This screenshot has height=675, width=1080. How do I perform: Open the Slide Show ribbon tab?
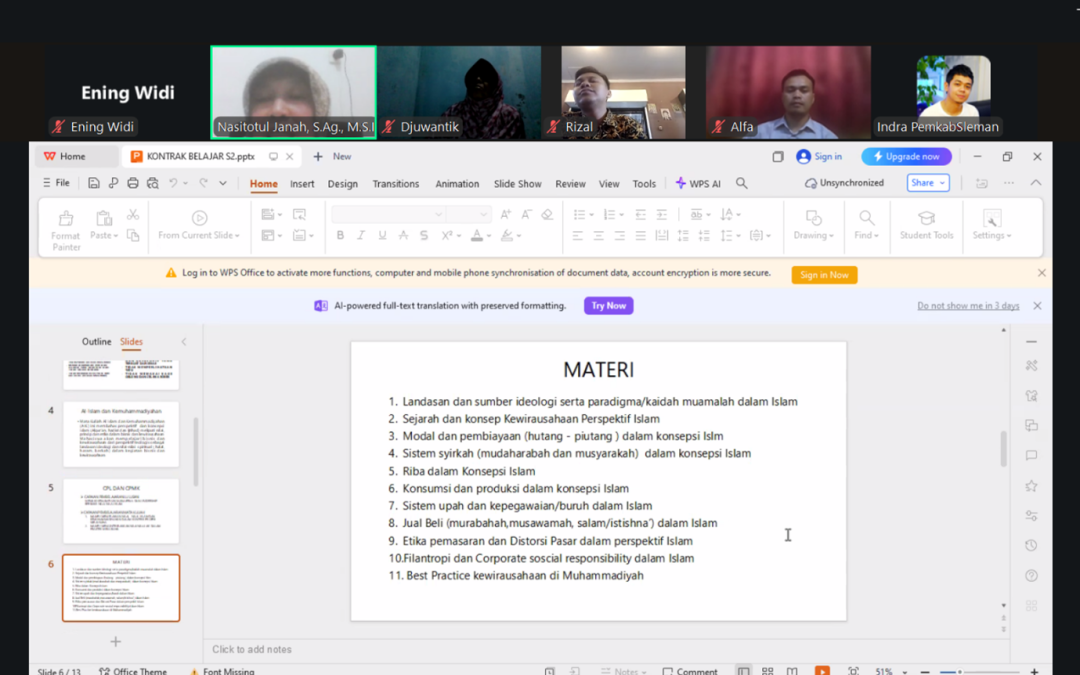pos(517,184)
